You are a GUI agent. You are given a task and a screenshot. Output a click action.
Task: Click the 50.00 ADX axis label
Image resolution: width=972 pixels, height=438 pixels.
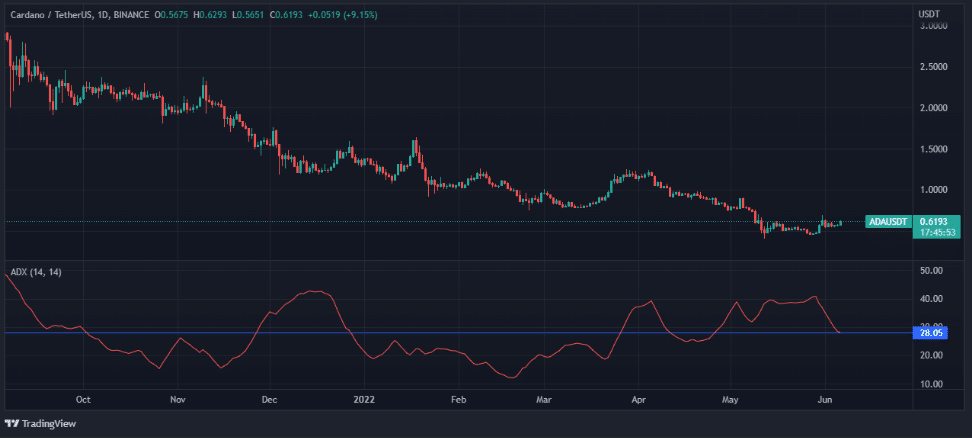pyautogui.click(x=932, y=271)
